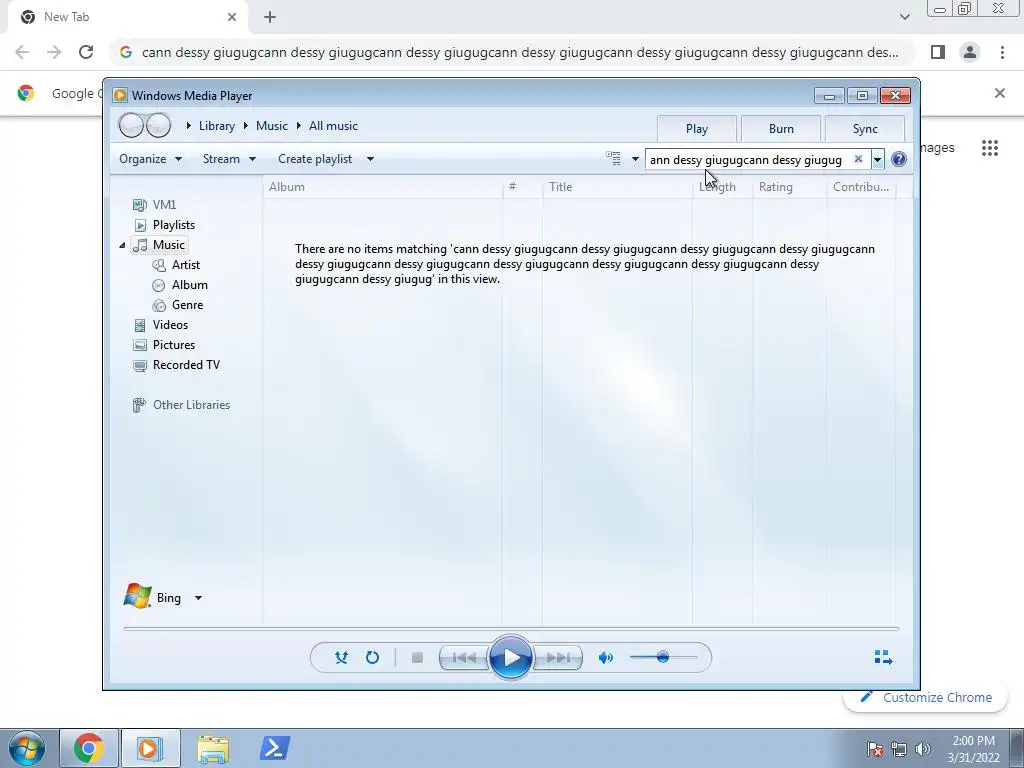
Task: Open the View options dropdown arrow
Action: click(635, 159)
